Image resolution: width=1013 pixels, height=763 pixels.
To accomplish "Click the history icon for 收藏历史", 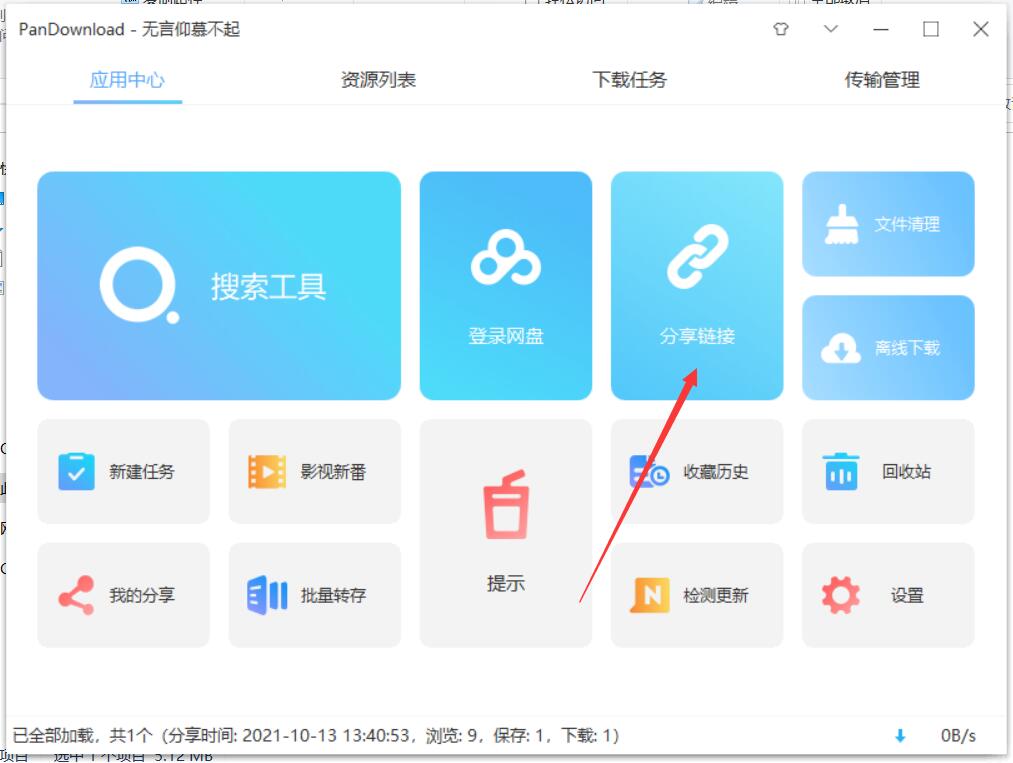I will click(649, 472).
